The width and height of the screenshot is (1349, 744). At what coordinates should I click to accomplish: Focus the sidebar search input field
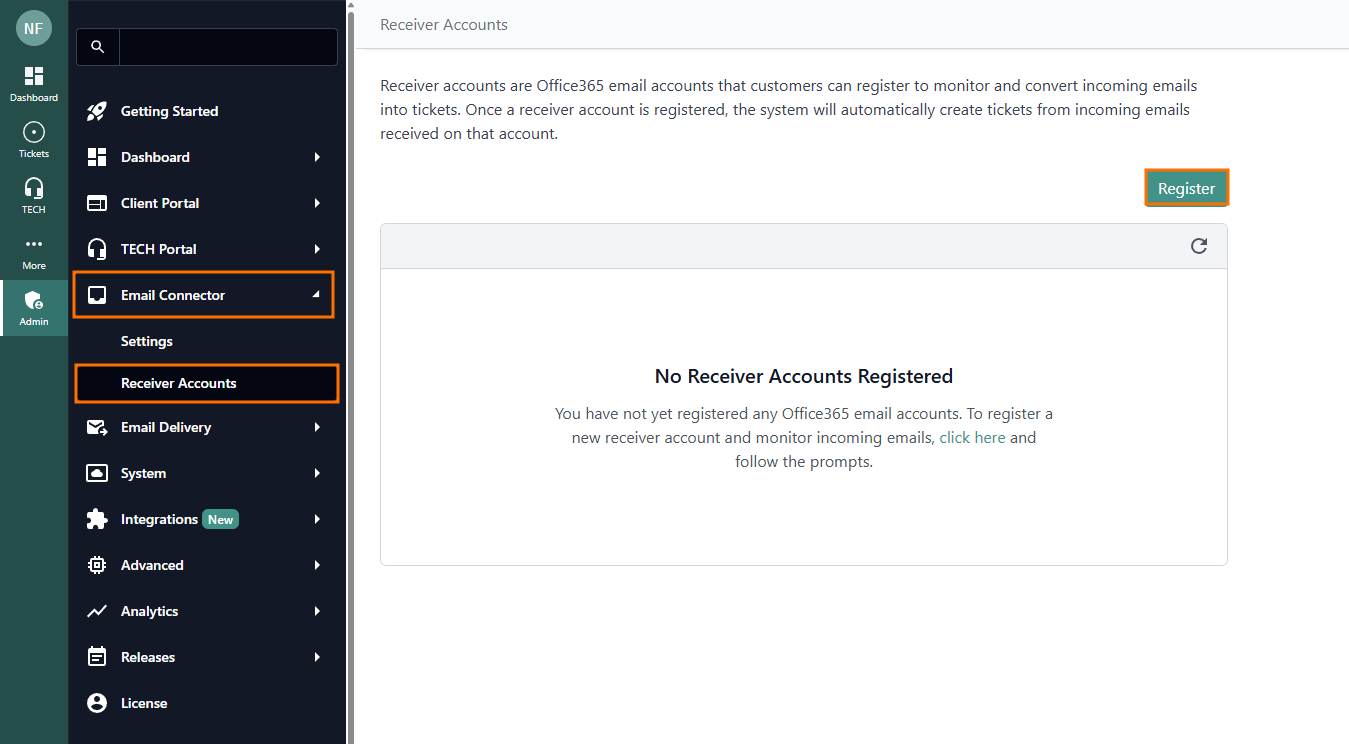pos(228,47)
